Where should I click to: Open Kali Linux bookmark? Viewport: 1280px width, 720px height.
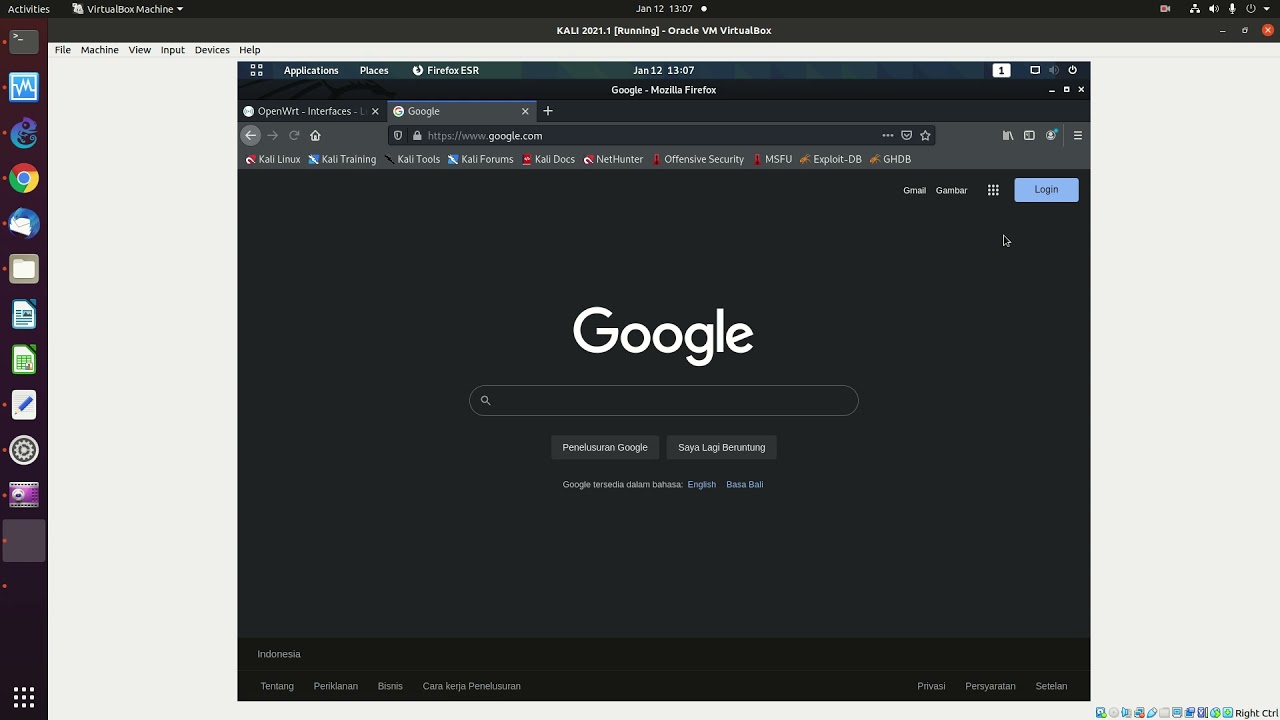coord(272,159)
